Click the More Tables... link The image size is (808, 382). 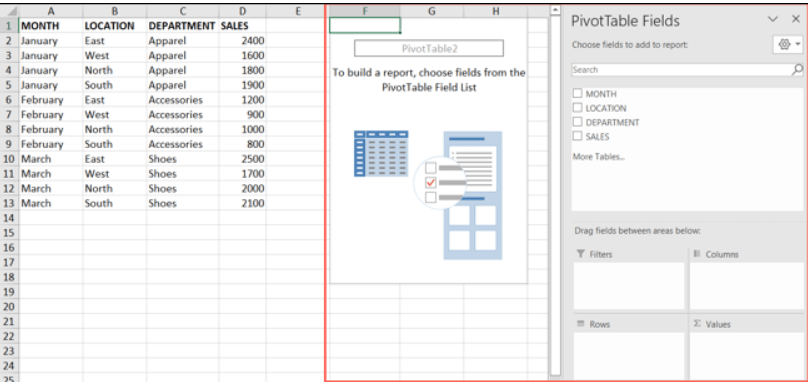(x=598, y=157)
